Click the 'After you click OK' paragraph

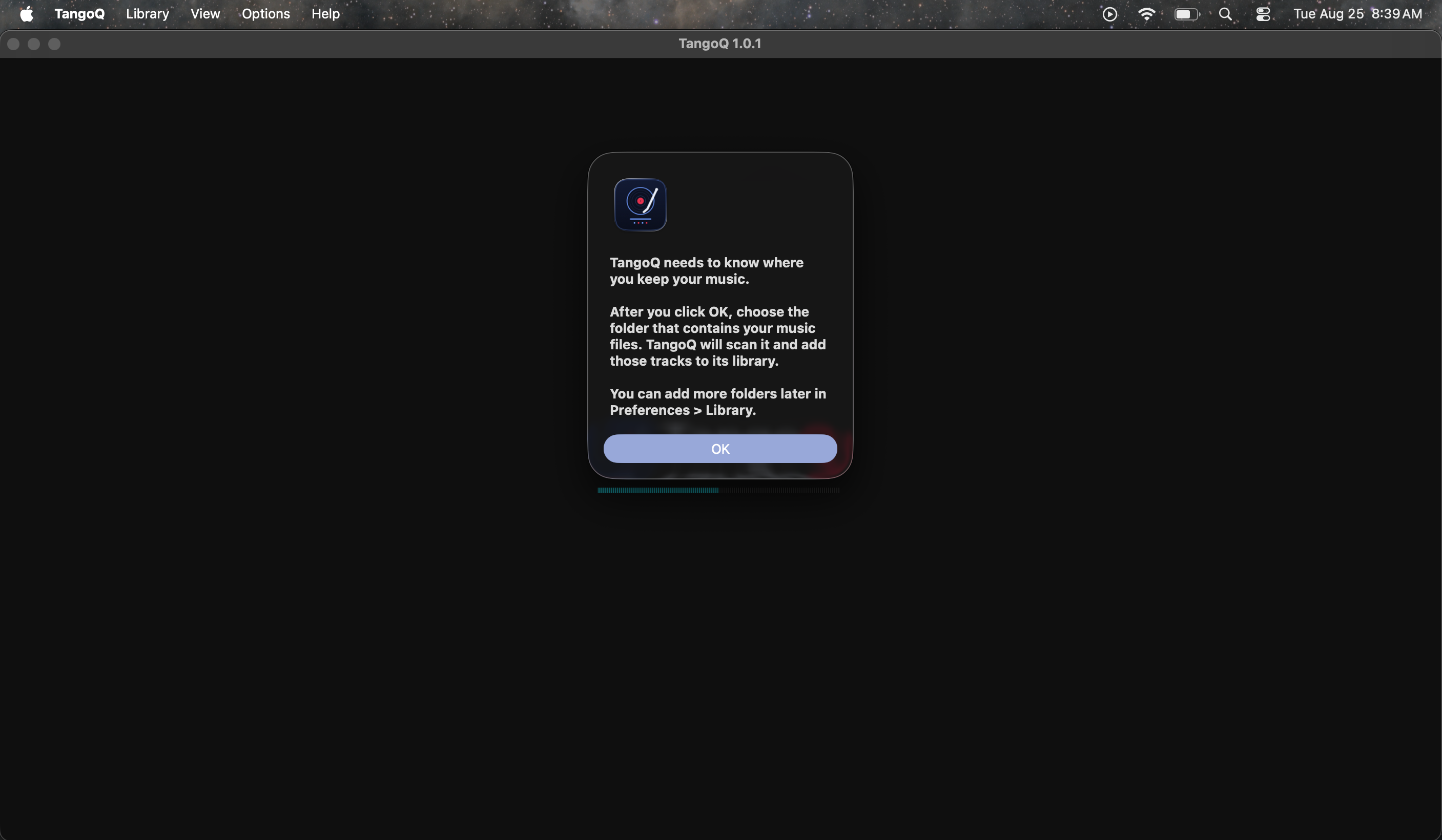point(717,336)
